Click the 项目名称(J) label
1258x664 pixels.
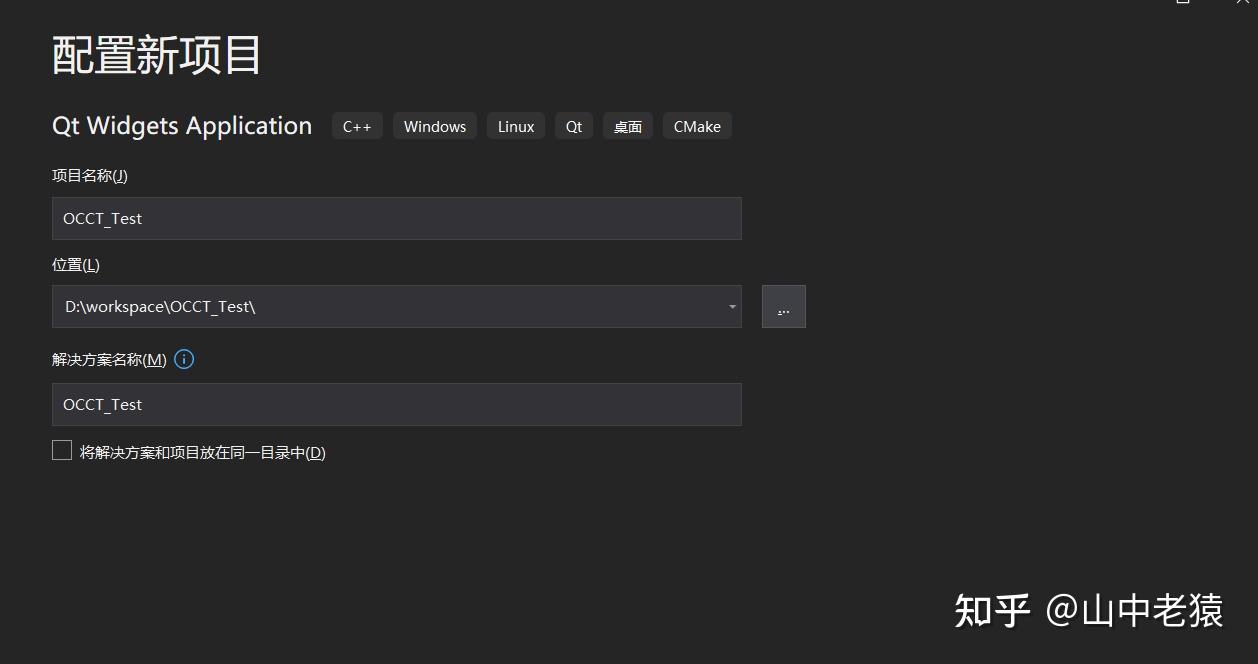90,175
